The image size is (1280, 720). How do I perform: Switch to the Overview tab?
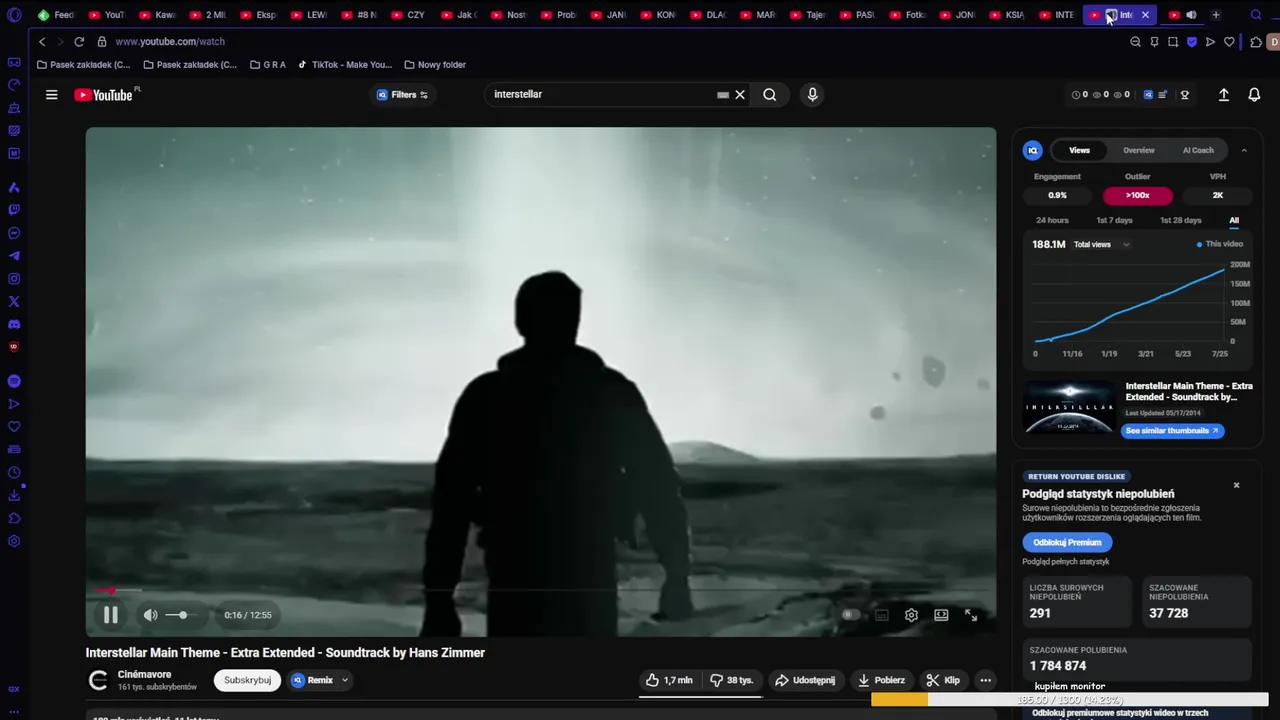tap(1138, 151)
